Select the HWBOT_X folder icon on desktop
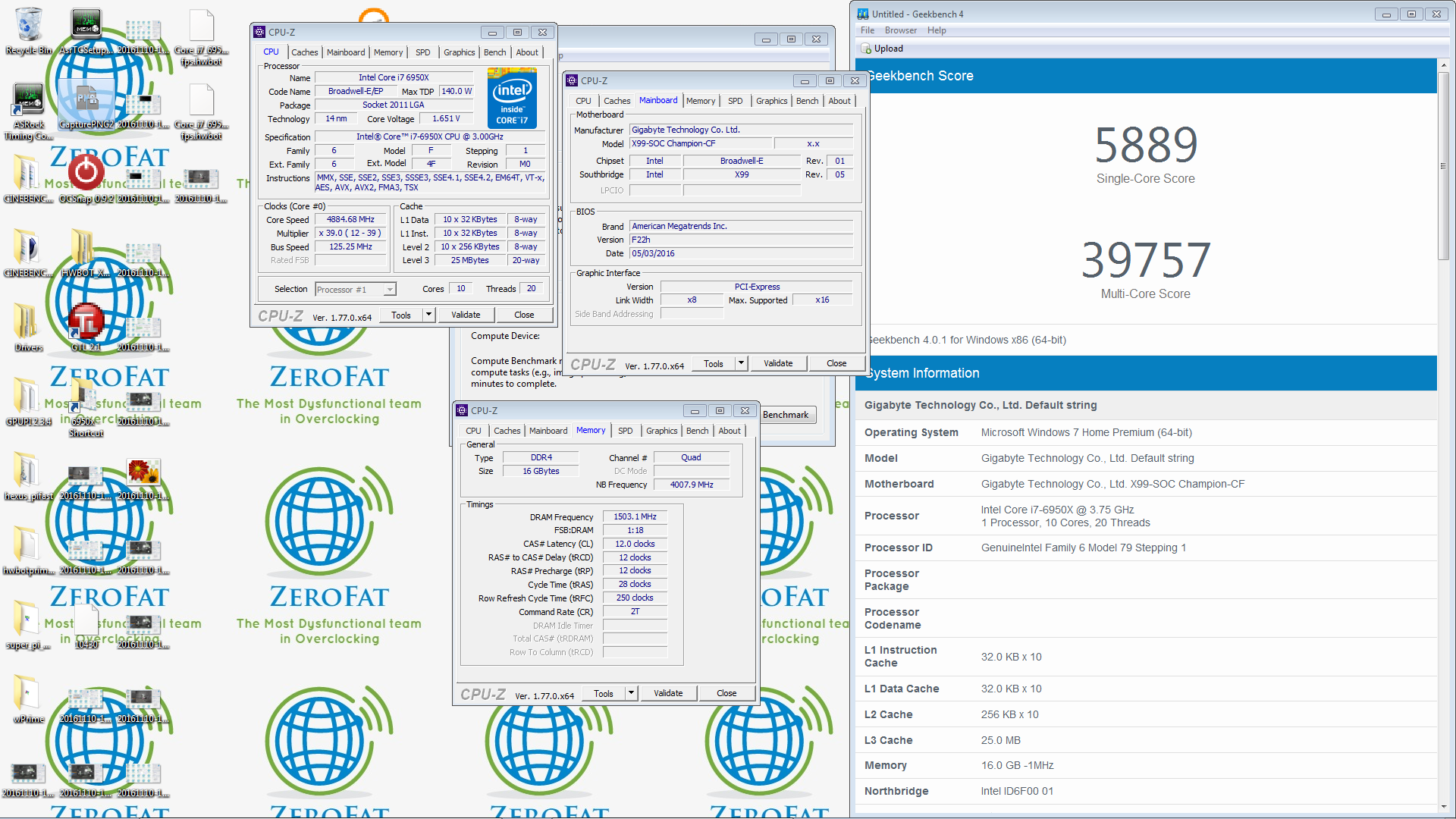Image resolution: width=1456 pixels, height=819 pixels. pos(82,247)
